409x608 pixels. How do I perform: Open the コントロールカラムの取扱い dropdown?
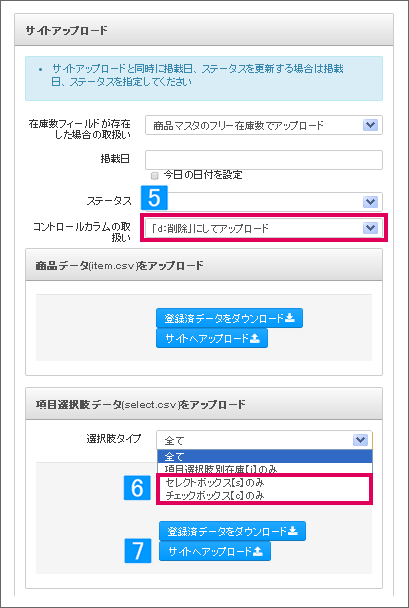click(264, 228)
